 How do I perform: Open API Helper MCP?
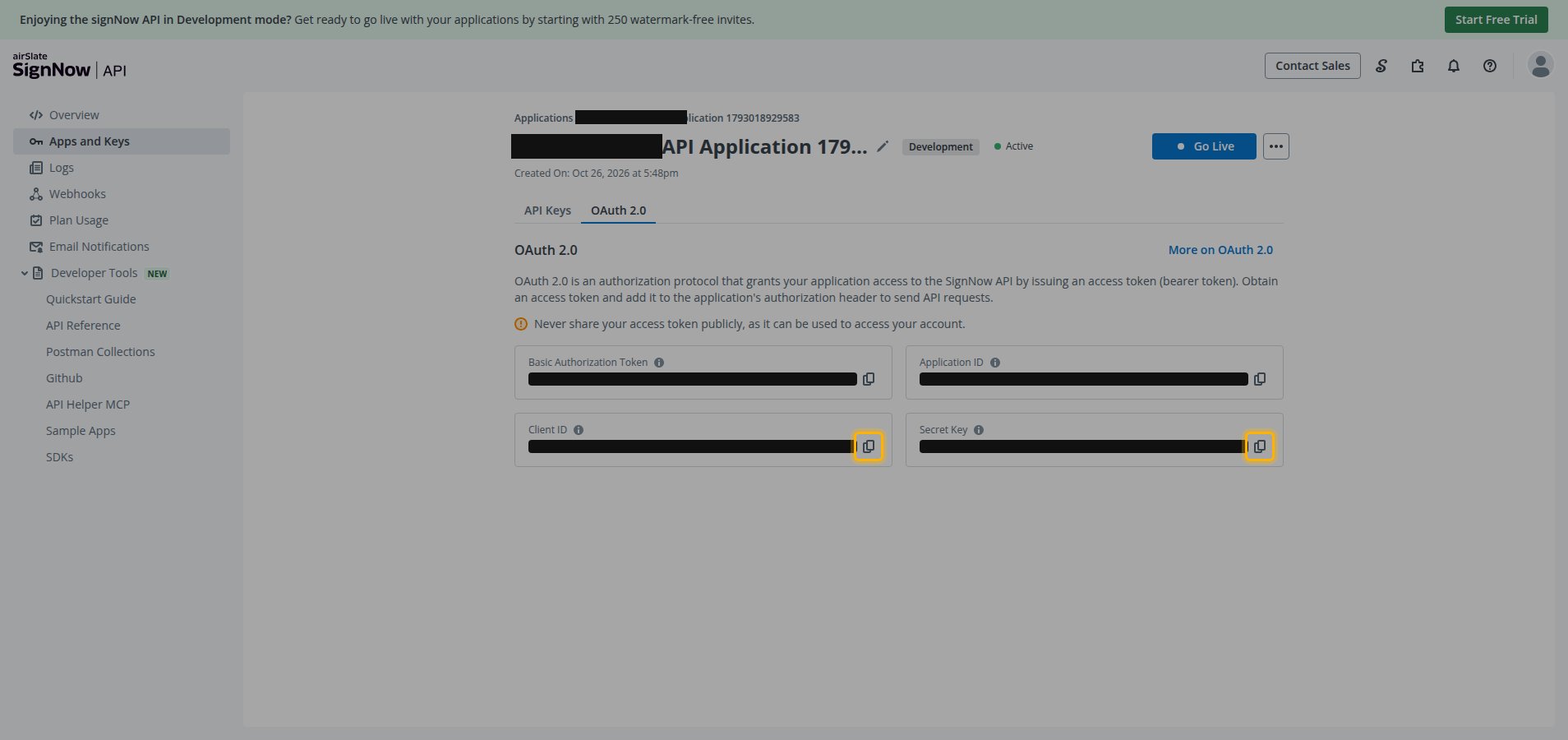(x=88, y=405)
